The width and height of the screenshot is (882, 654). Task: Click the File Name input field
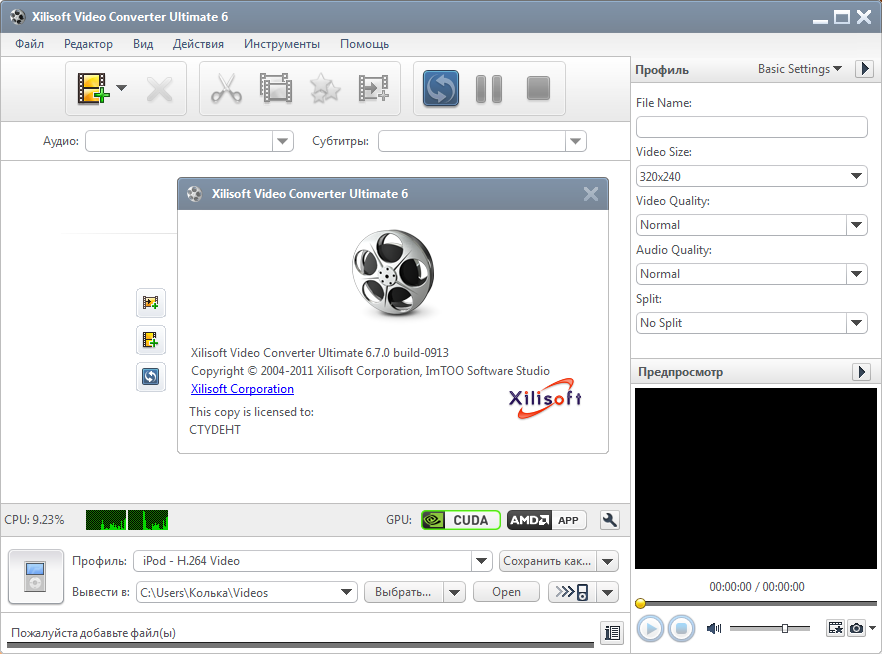point(751,127)
